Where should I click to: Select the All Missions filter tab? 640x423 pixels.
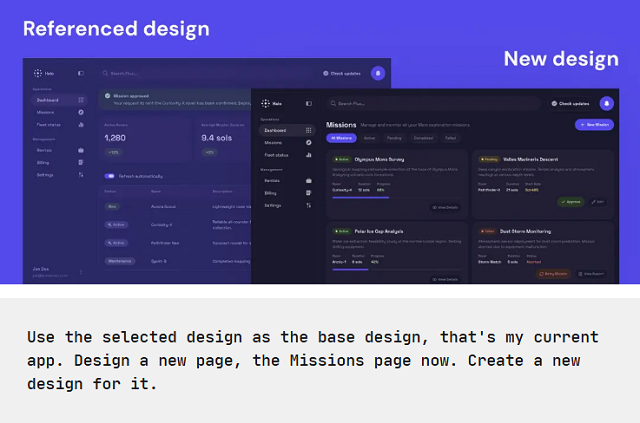pos(341,138)
